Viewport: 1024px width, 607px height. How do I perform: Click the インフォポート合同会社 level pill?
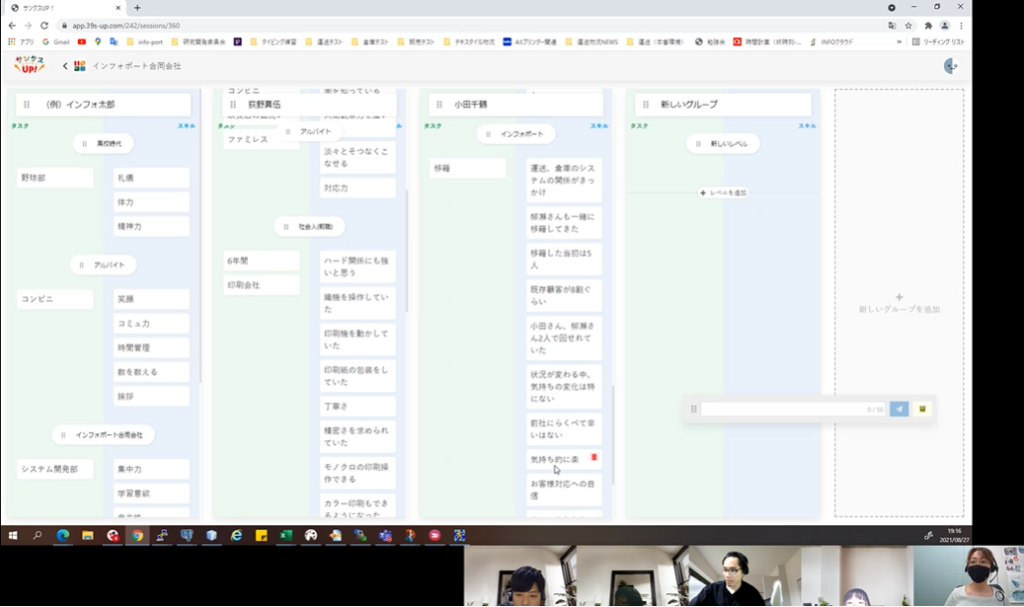coord(103,435)
